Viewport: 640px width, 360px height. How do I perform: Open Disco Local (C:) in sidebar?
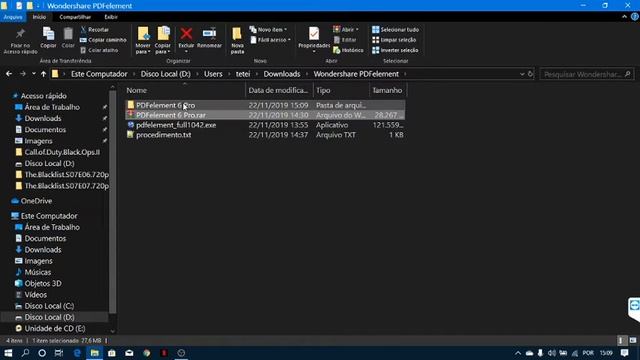click(49, 306)
